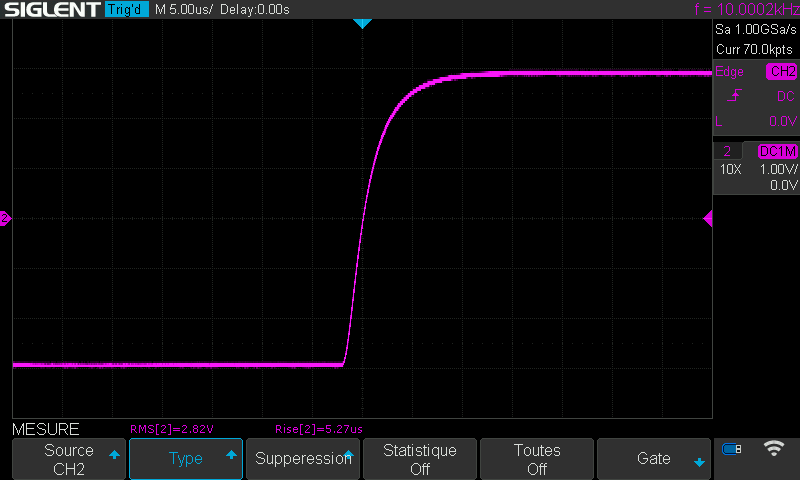Click the Sa 1.00GSa/s sample rate
Screen dimensions: 800x480
pos(756,30)
